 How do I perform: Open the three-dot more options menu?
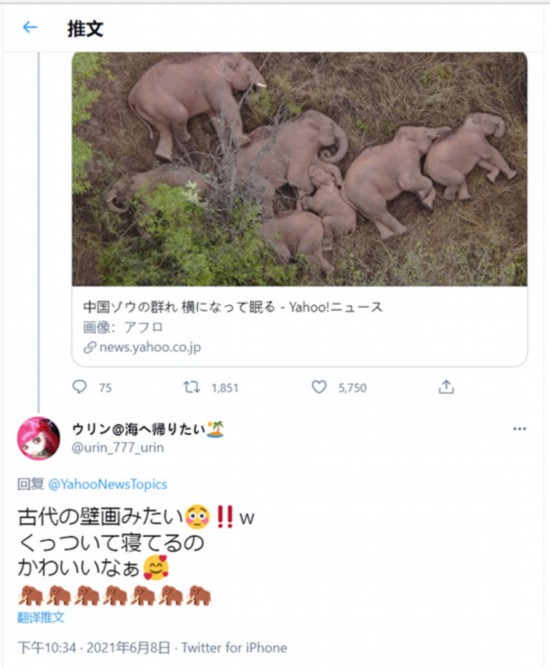[x=519, y=429]
